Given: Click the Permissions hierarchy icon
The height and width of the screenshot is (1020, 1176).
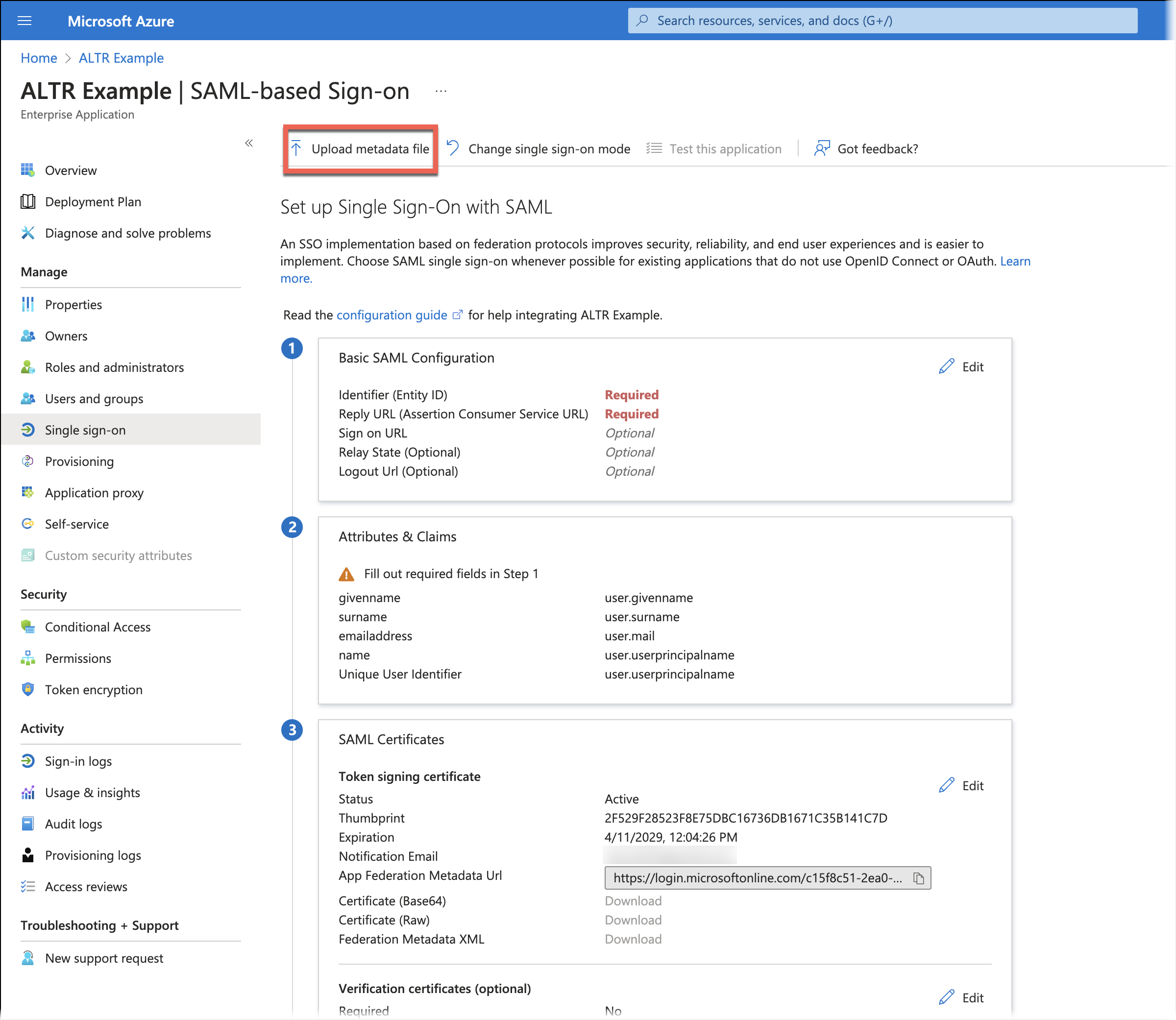Looking at the screenshot, I should click(x=28, y=658).
